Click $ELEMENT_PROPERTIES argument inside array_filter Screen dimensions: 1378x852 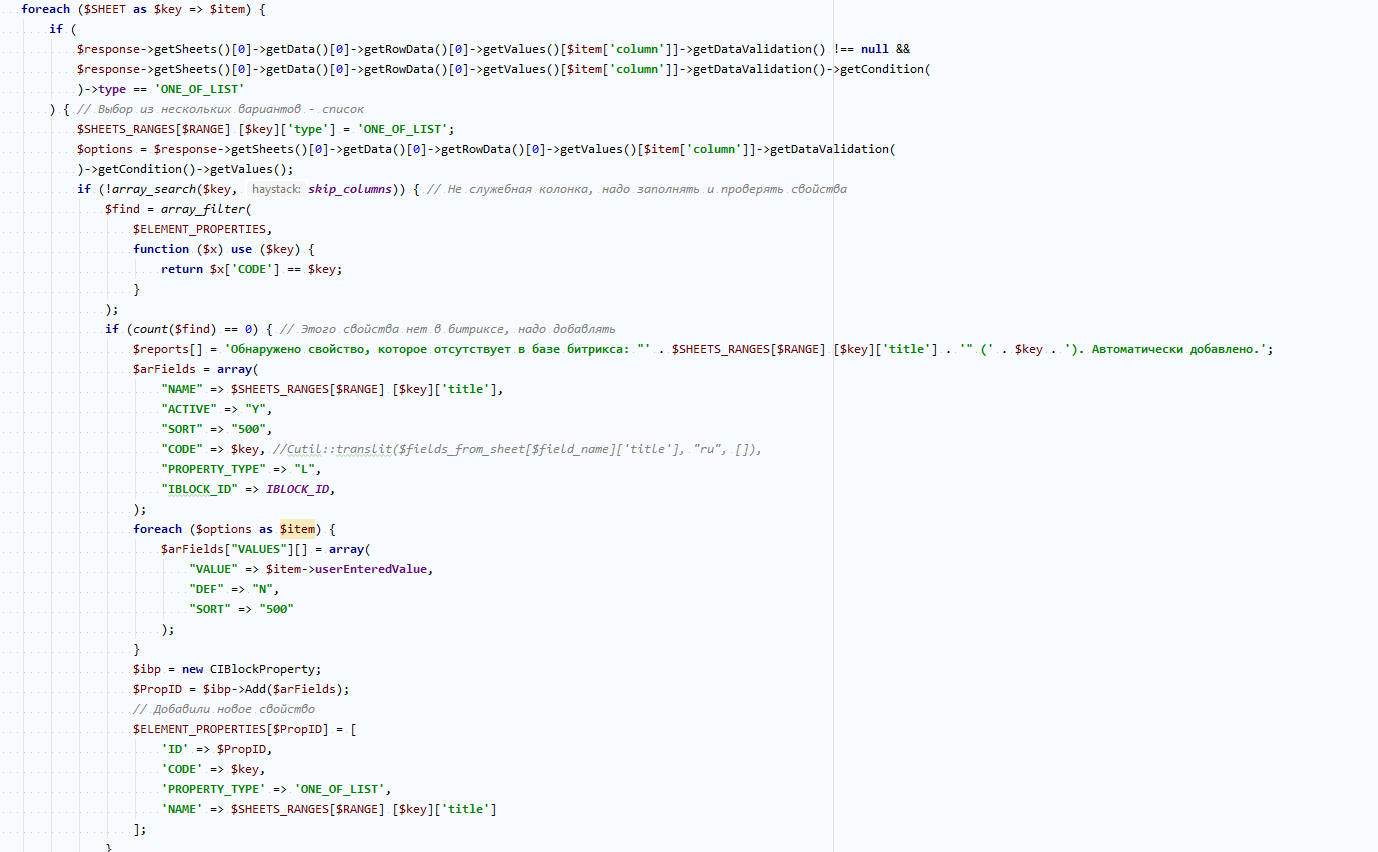[199, 229]
